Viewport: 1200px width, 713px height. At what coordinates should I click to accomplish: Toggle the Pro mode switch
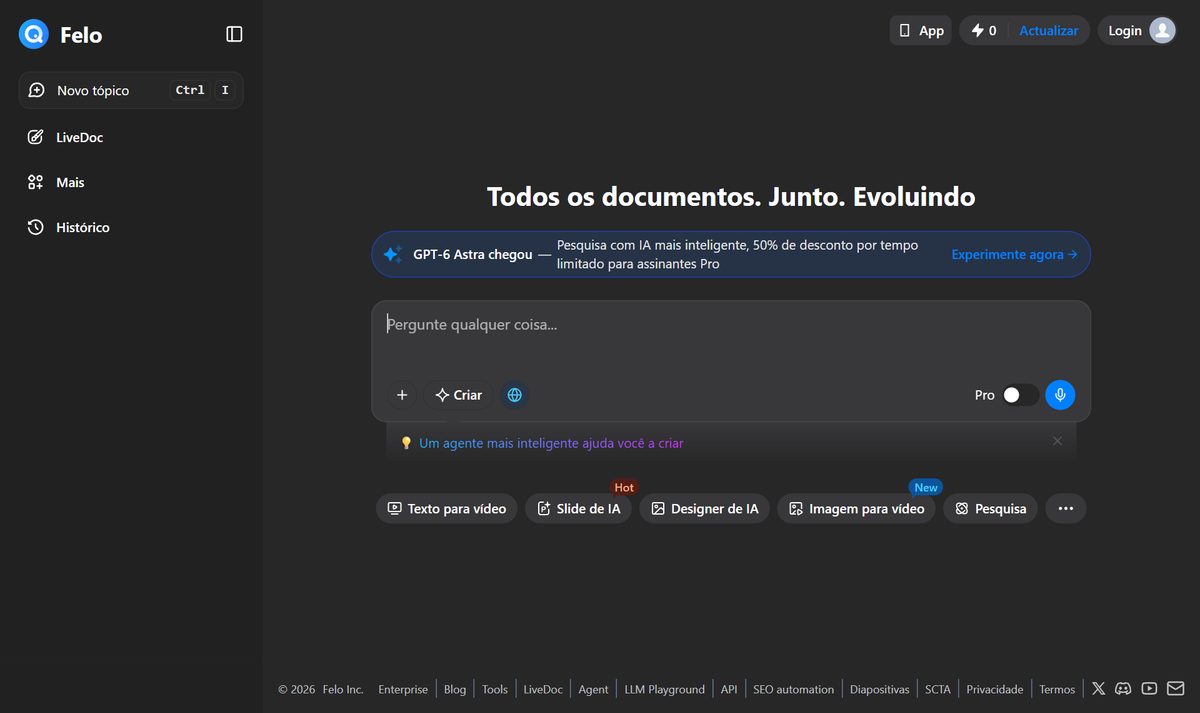click(x=1021, y=395)
